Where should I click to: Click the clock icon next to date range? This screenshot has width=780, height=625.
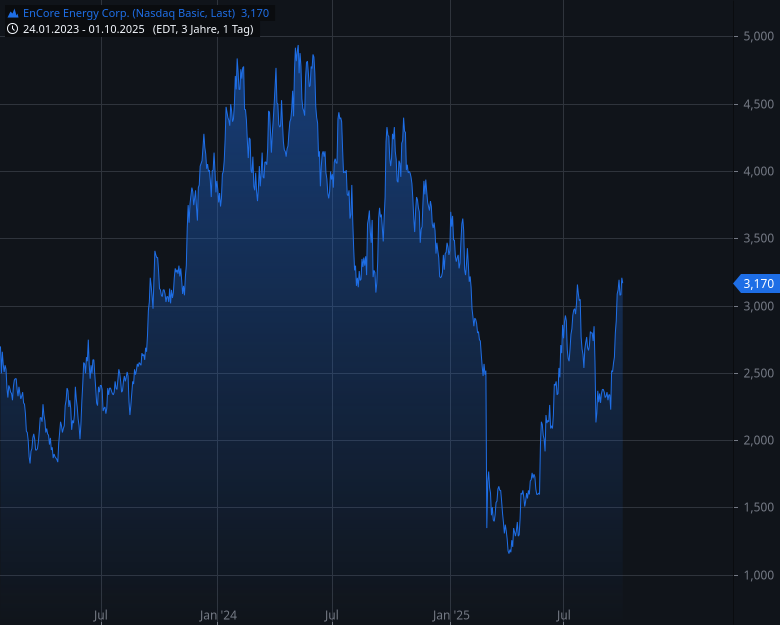(x=13, y=29)
